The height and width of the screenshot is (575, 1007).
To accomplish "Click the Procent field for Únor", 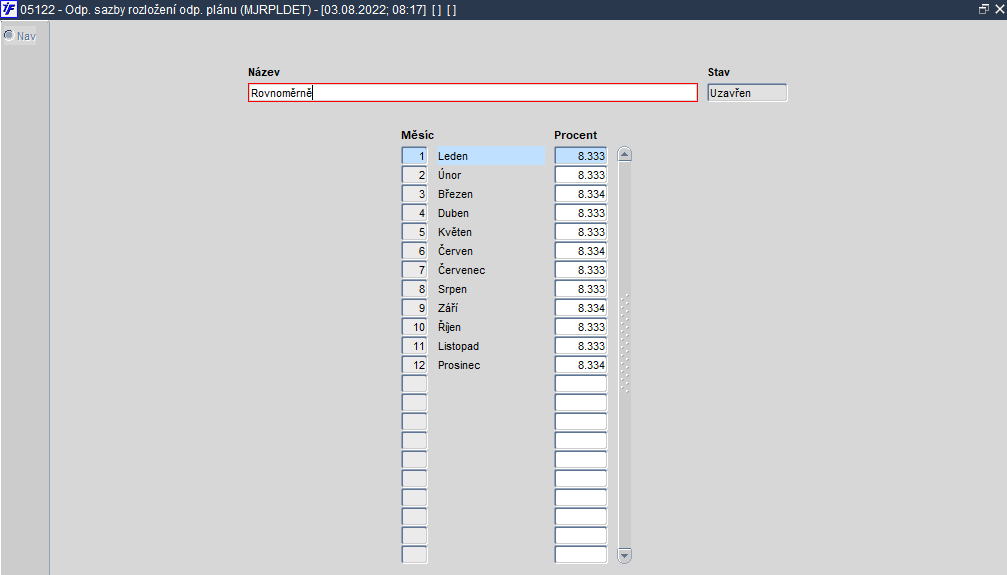I will pos(581,175).
